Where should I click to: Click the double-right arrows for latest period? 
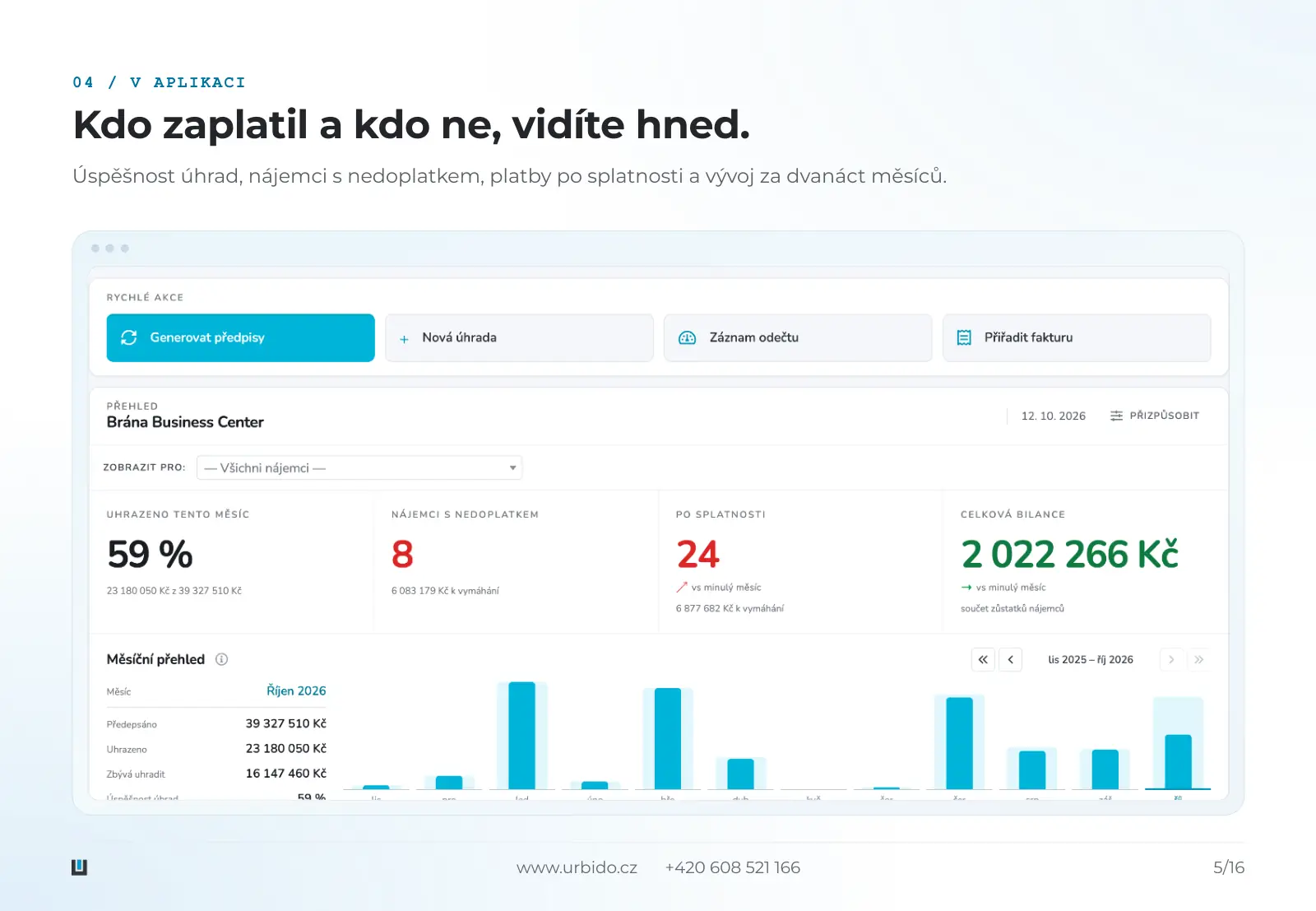(x=1199, y=659)
